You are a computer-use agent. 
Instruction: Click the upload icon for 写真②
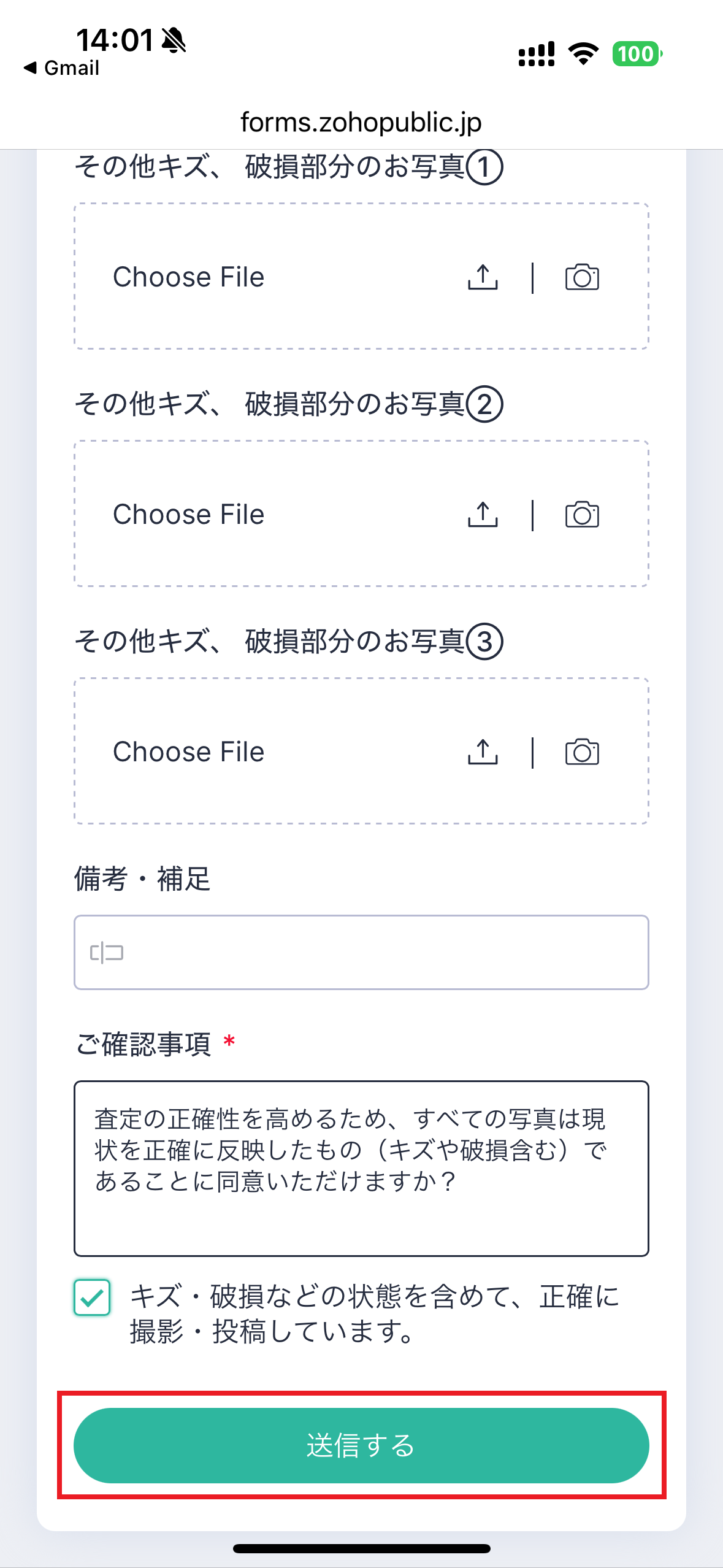(x=484, y=515)
